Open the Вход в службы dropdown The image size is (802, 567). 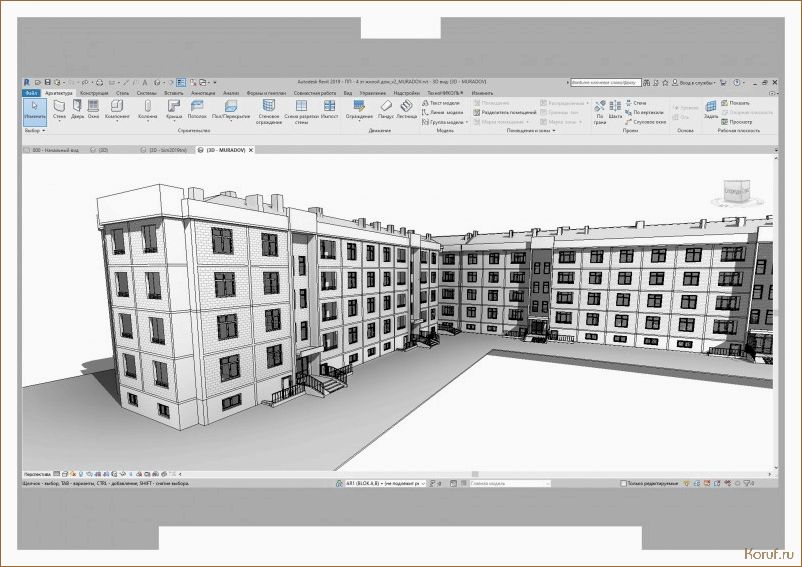[694, 82]
